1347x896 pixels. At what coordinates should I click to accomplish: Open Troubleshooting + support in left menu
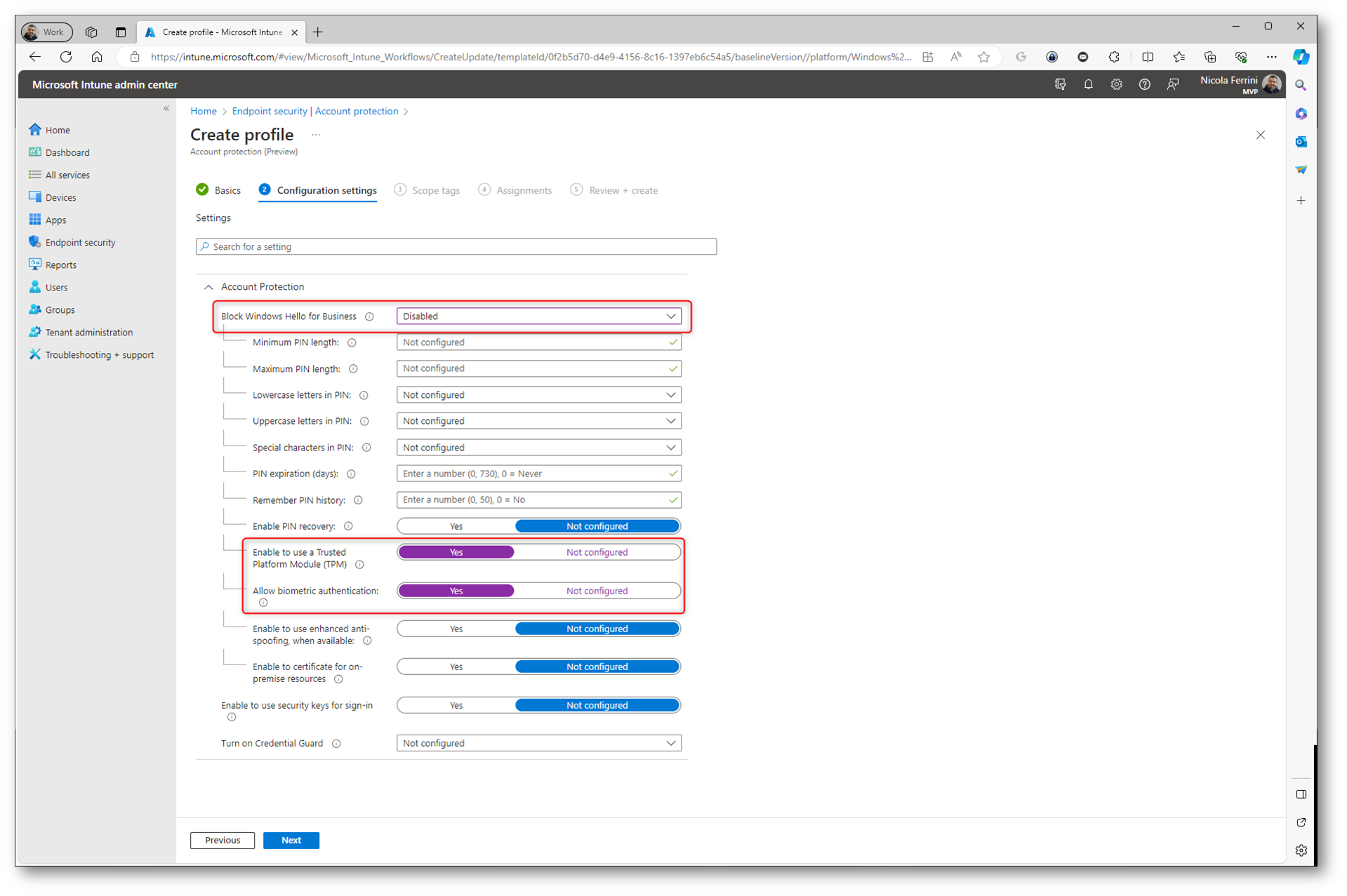(x=99, y=354)
